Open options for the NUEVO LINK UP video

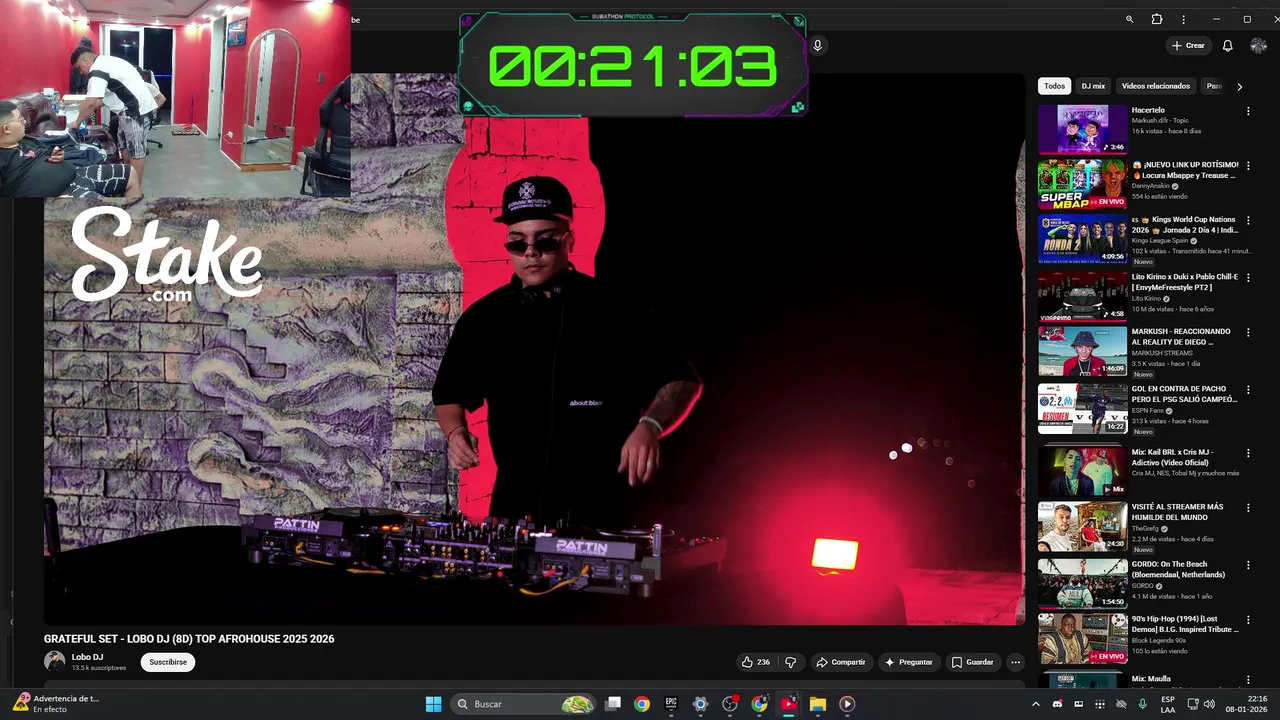click(1247, 166)
